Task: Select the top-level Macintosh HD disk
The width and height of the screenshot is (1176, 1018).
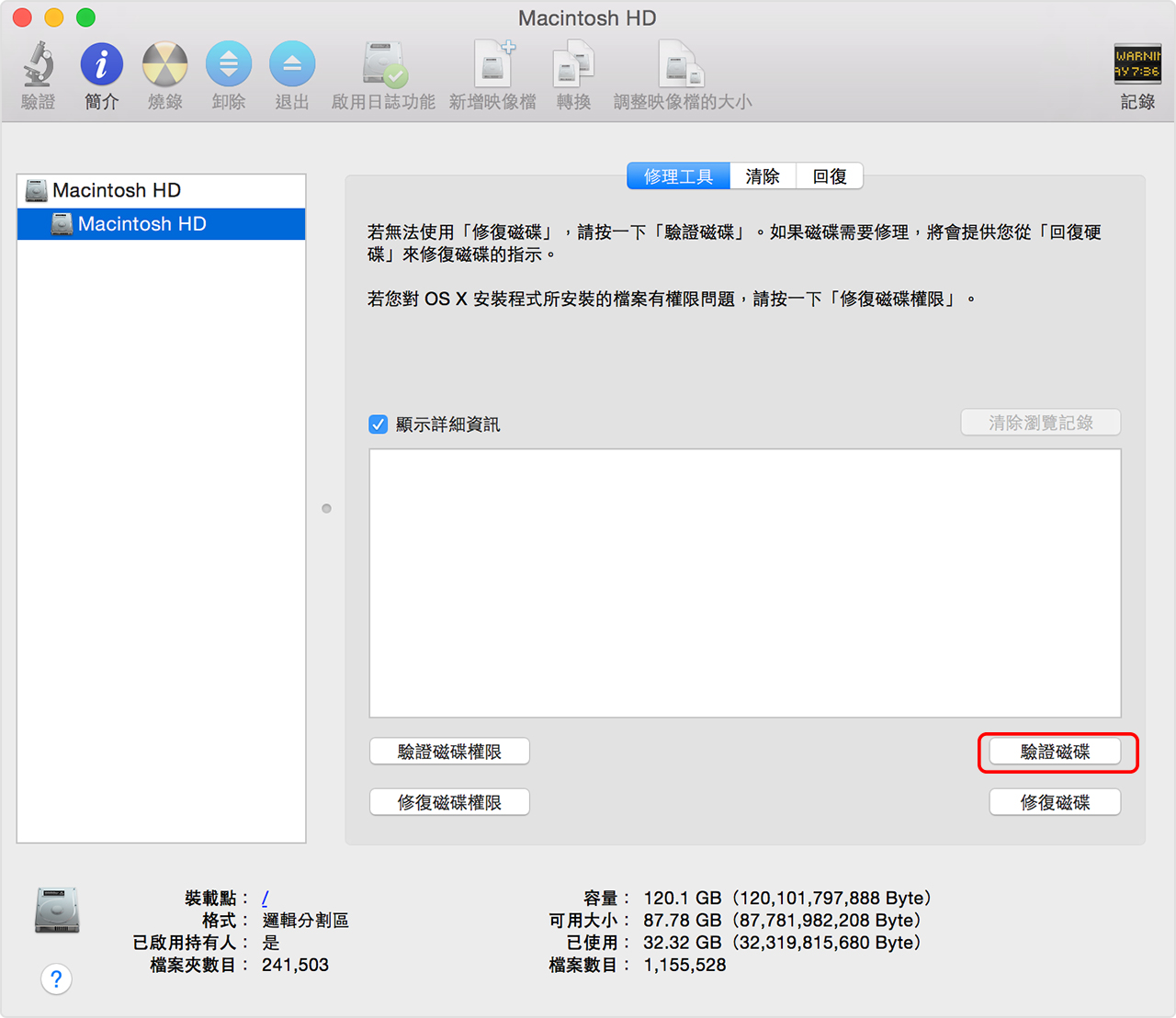Action: 162,191
